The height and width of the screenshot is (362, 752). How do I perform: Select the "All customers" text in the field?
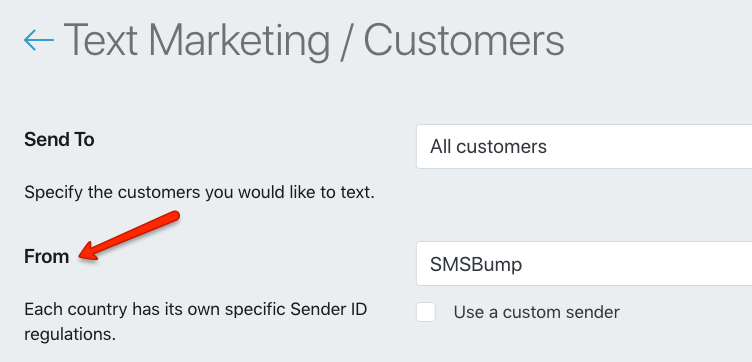pyautogui.click(x=488, y=147)
